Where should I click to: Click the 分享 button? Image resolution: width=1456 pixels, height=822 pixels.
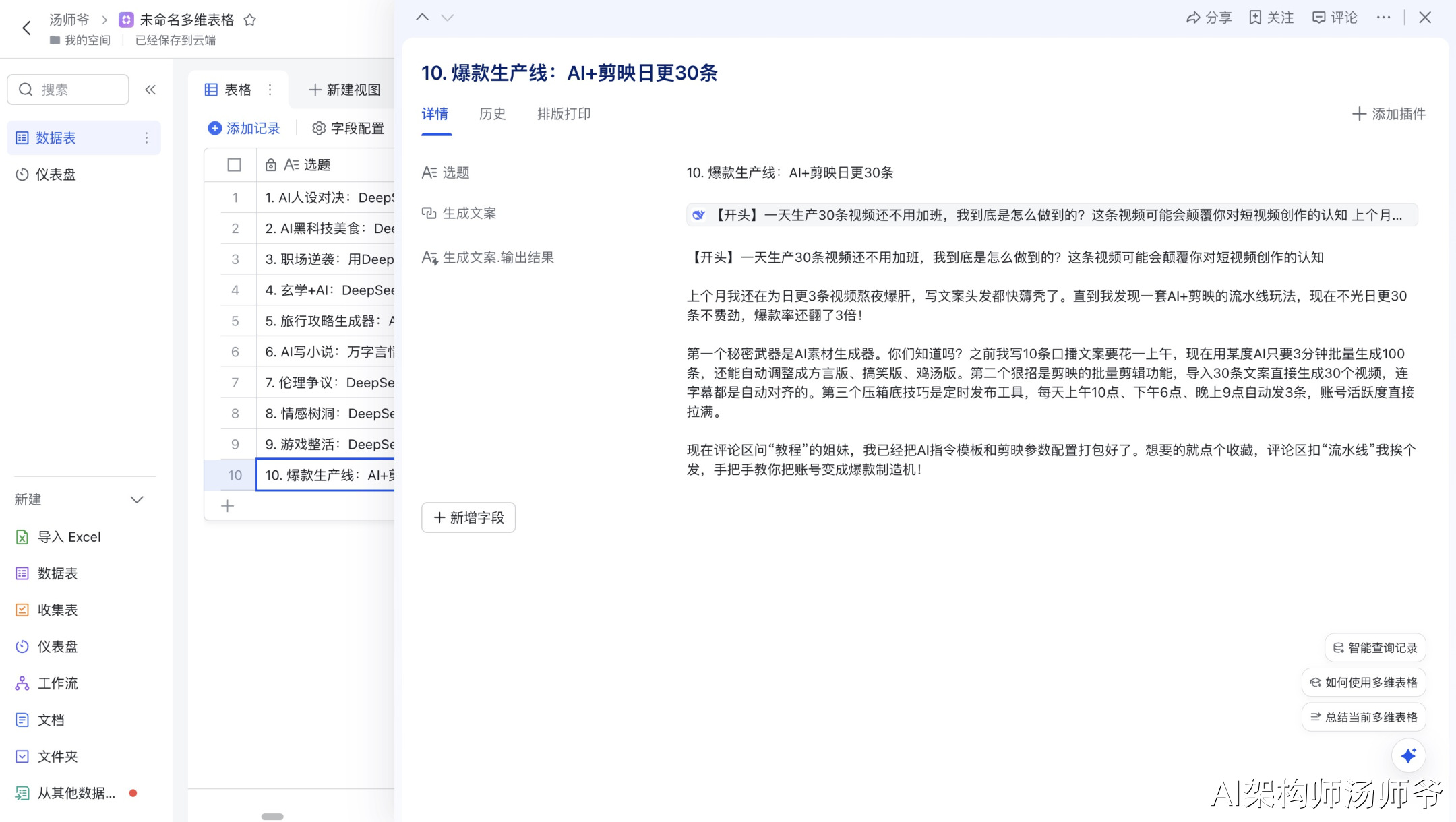[x=1209, y=18]
